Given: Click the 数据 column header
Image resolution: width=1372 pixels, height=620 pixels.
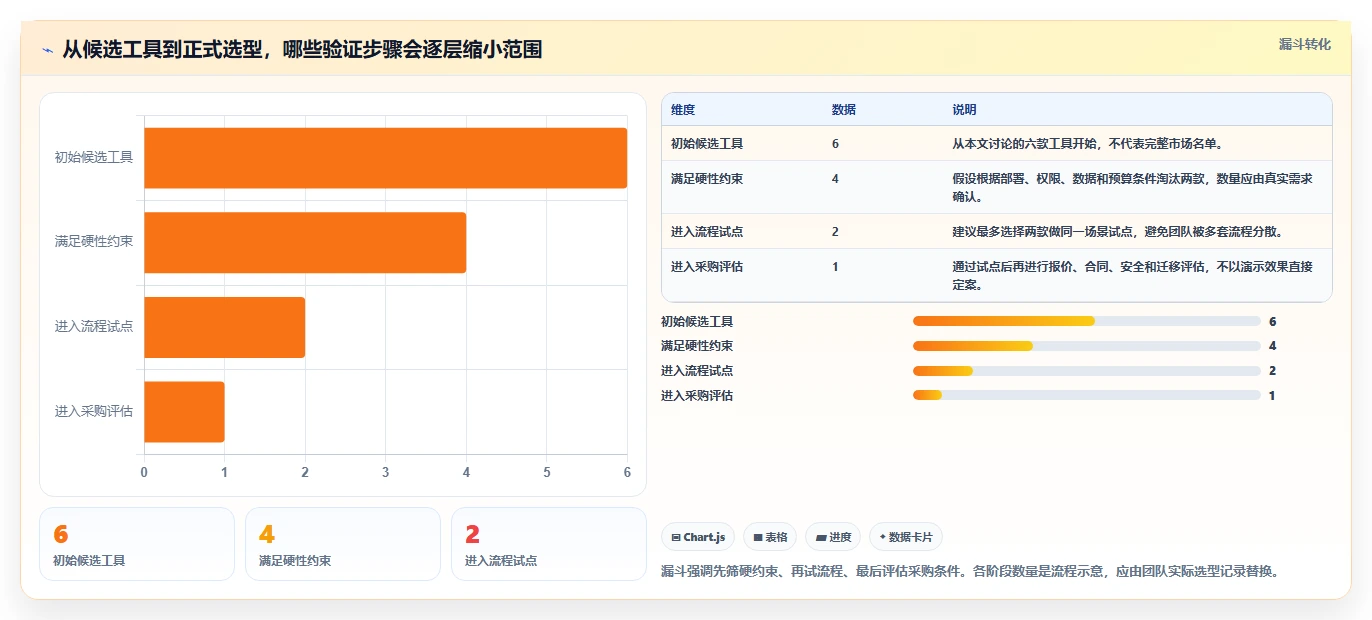Looking at the screenshot, I should [844, 110].
